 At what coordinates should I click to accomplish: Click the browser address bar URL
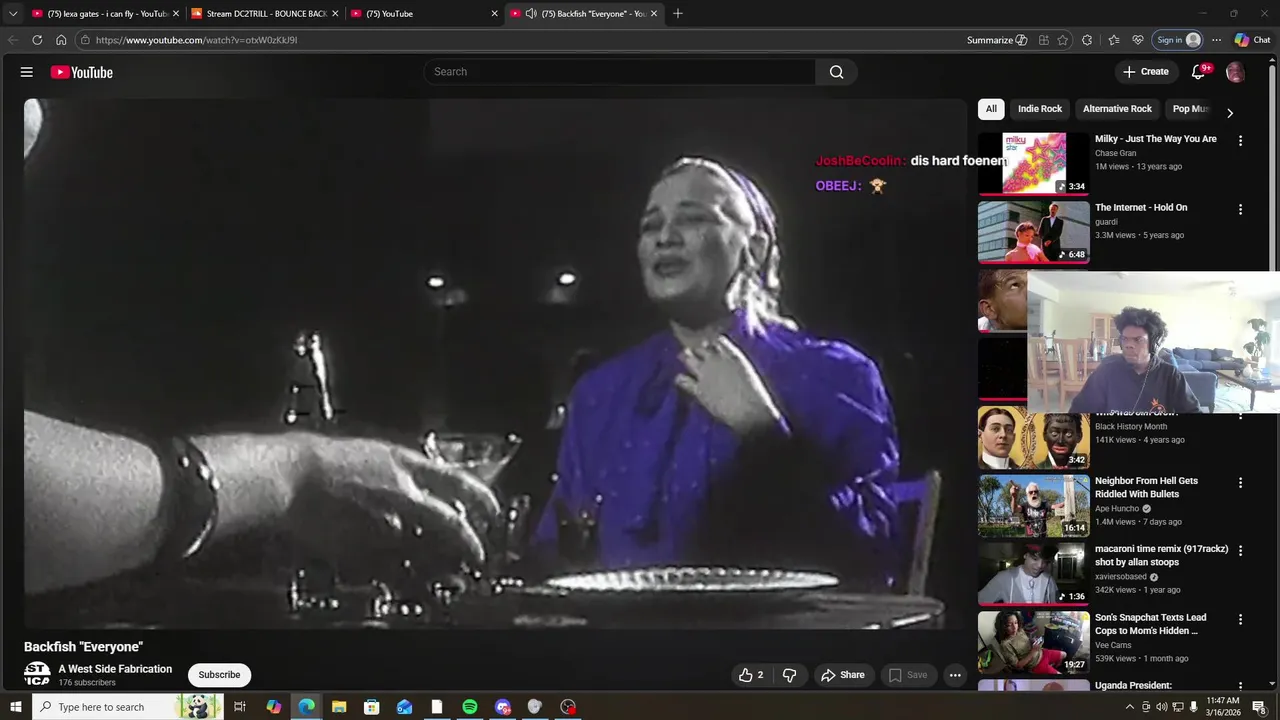196,40
